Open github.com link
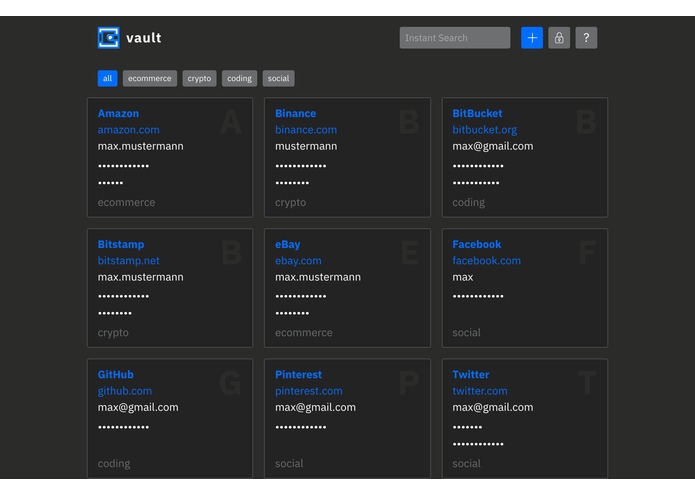695x494 pixels. (125, 391)
